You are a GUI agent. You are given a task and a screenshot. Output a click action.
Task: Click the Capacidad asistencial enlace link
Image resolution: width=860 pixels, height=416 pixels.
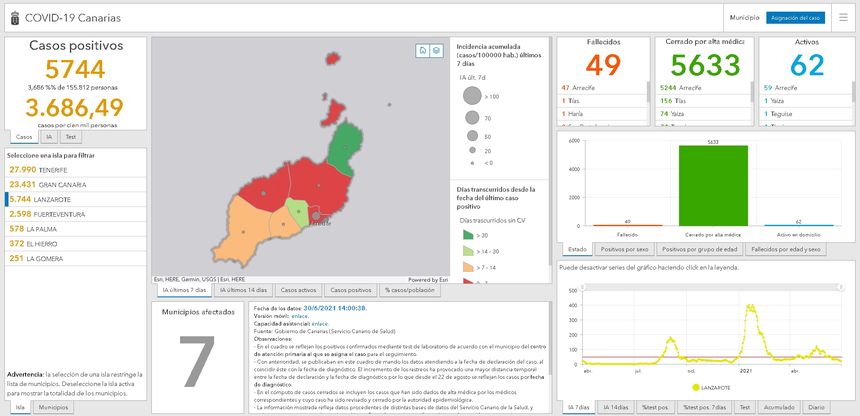tap(318, 323)
